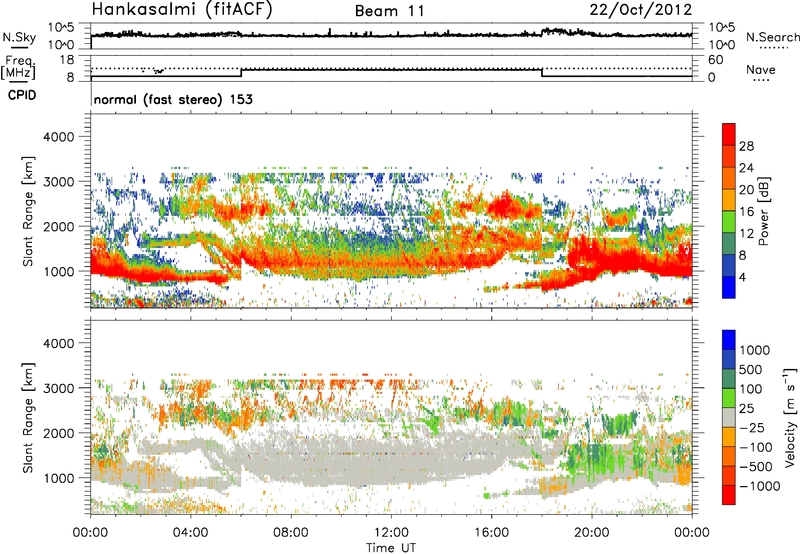Click the Nave legend label
This screenshot has height=554, width=800.
pyautogui.click(x=761, y=70)
